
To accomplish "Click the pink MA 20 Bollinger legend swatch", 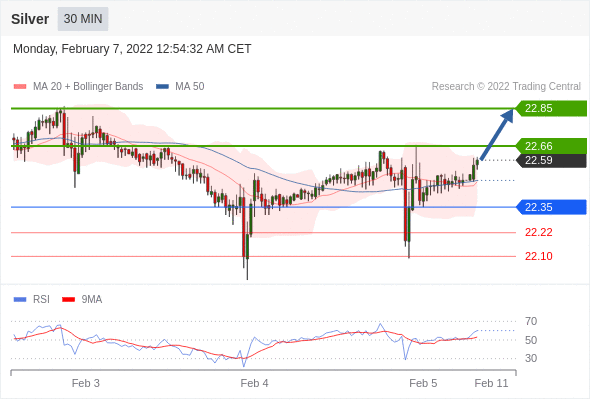I will [x=20, y=87].
